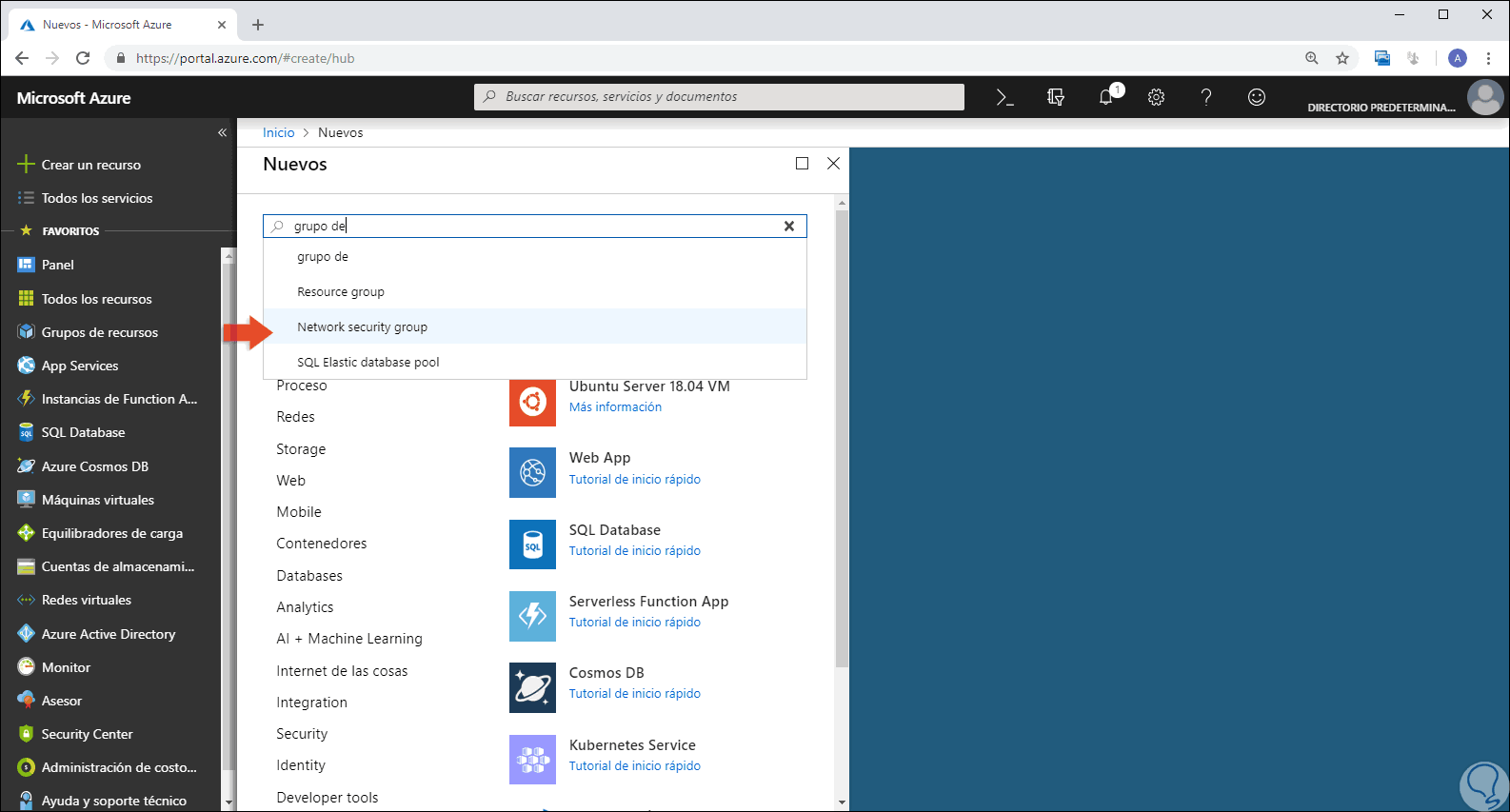Click the marketplace search field
The height and width of the screenshot is (812, 1510).
(535, 227)
